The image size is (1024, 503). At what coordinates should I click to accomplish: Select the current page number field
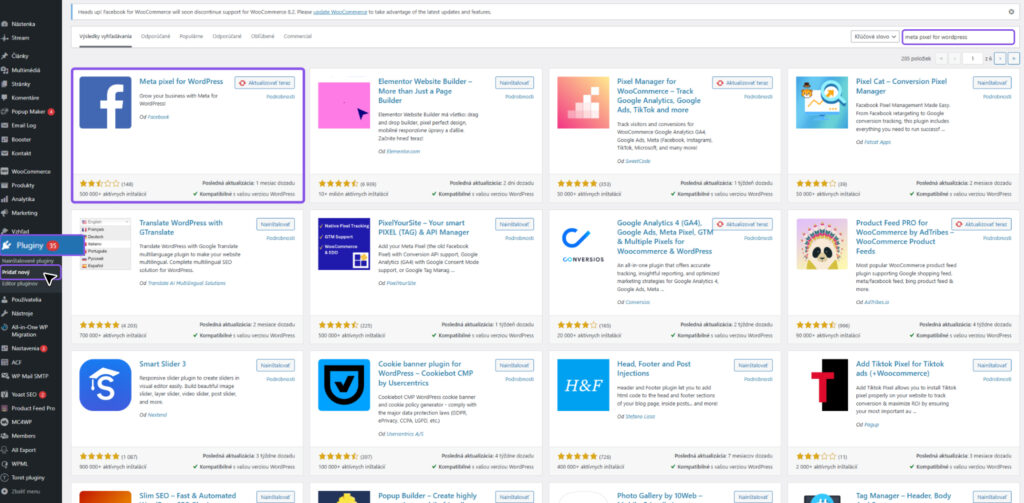click(x=972, y=59)
